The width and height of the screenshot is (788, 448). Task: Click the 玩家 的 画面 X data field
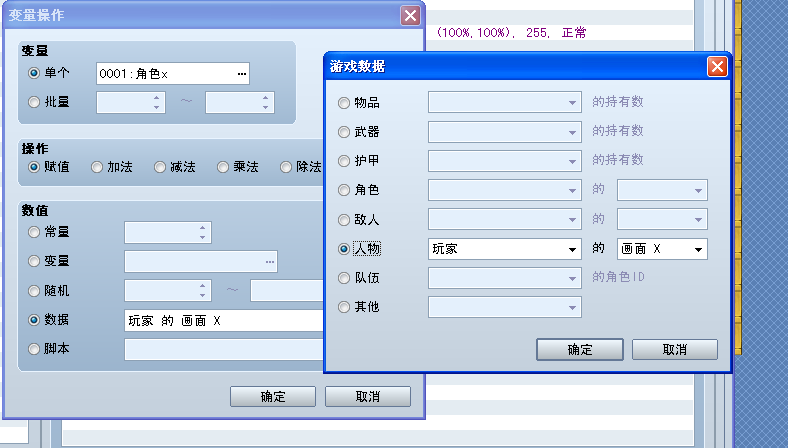click(x=224, y=320)
